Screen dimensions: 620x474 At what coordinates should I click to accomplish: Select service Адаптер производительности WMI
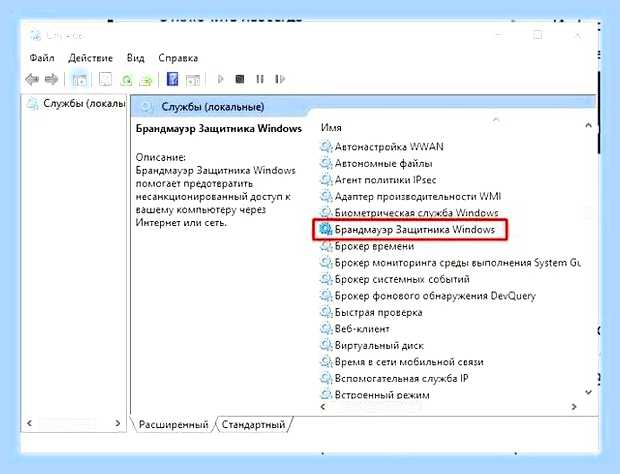click(418, 196)
